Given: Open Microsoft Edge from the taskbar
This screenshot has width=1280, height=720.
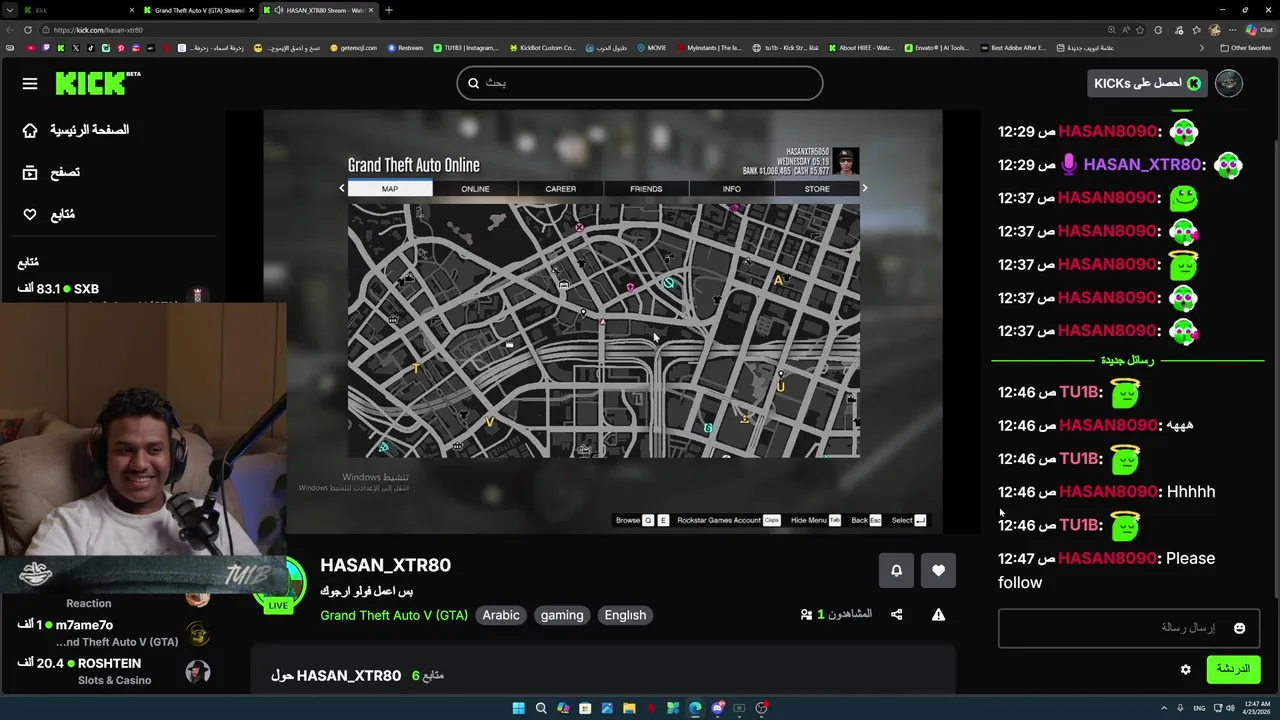Looking at the screenshot, I should pyautogui.click(x=695, y=708).
